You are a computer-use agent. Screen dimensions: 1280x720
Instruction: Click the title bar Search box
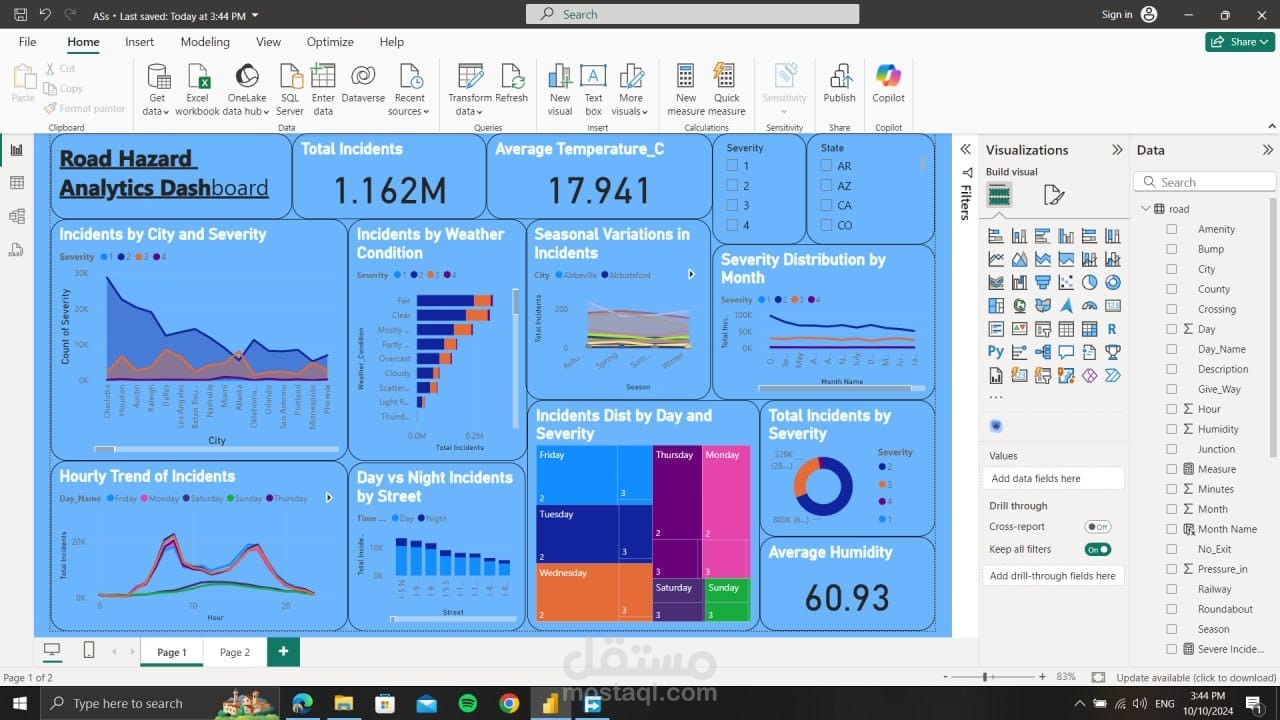692,14
